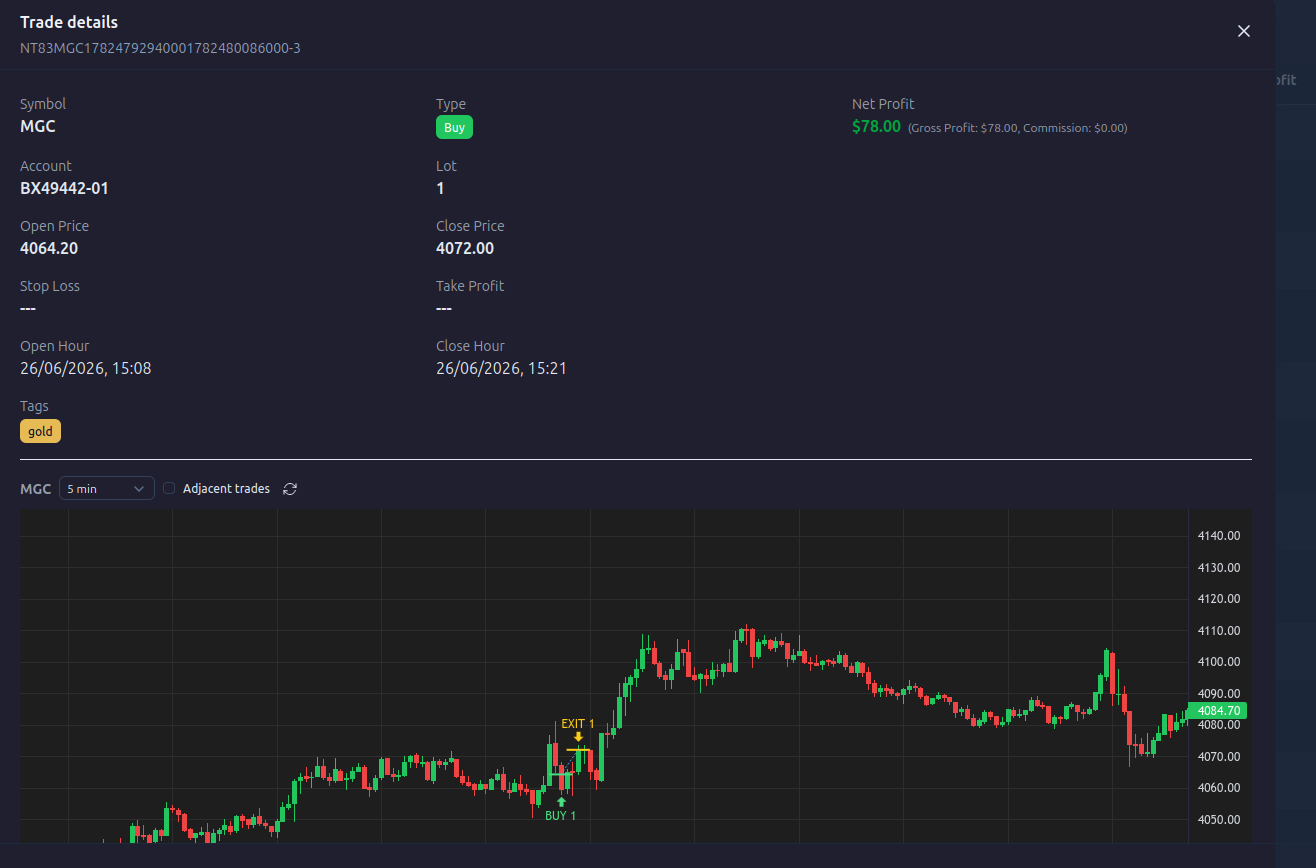Close the Trade details dialog
Viewport: 1316px width, 868px height.
click(1244, 31)
